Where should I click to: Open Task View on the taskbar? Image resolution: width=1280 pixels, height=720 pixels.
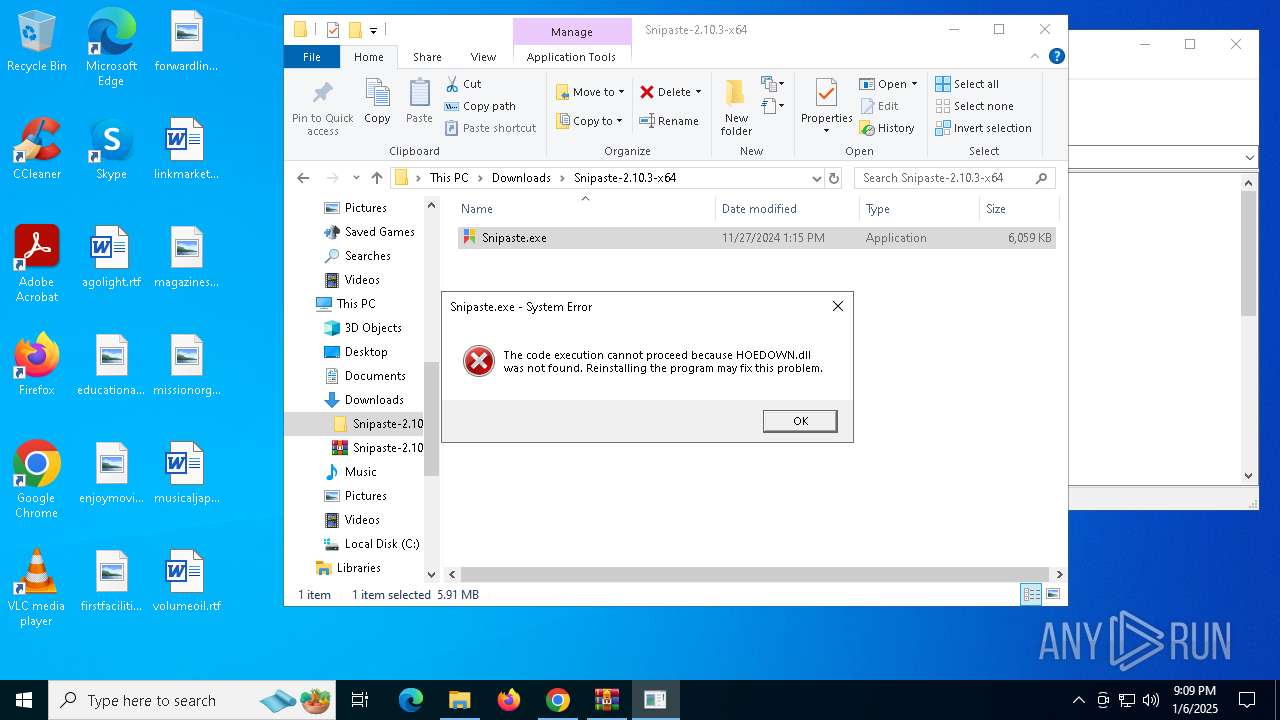(360, 700)
